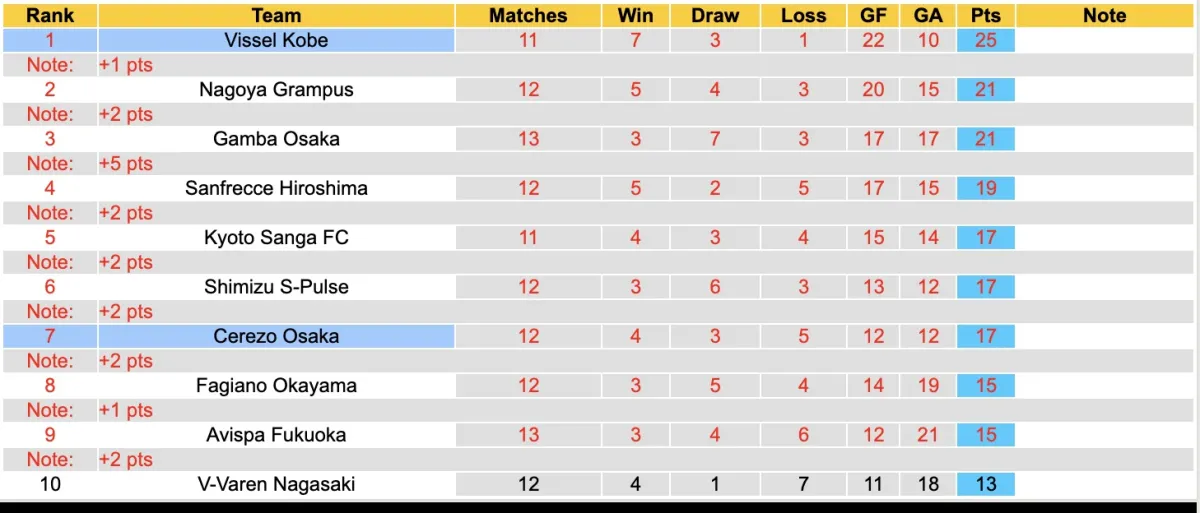Image resolution: width=1200 pixels, height=513 pixels.
Task: Select the Win column header
Action: (x=635, y=15)
